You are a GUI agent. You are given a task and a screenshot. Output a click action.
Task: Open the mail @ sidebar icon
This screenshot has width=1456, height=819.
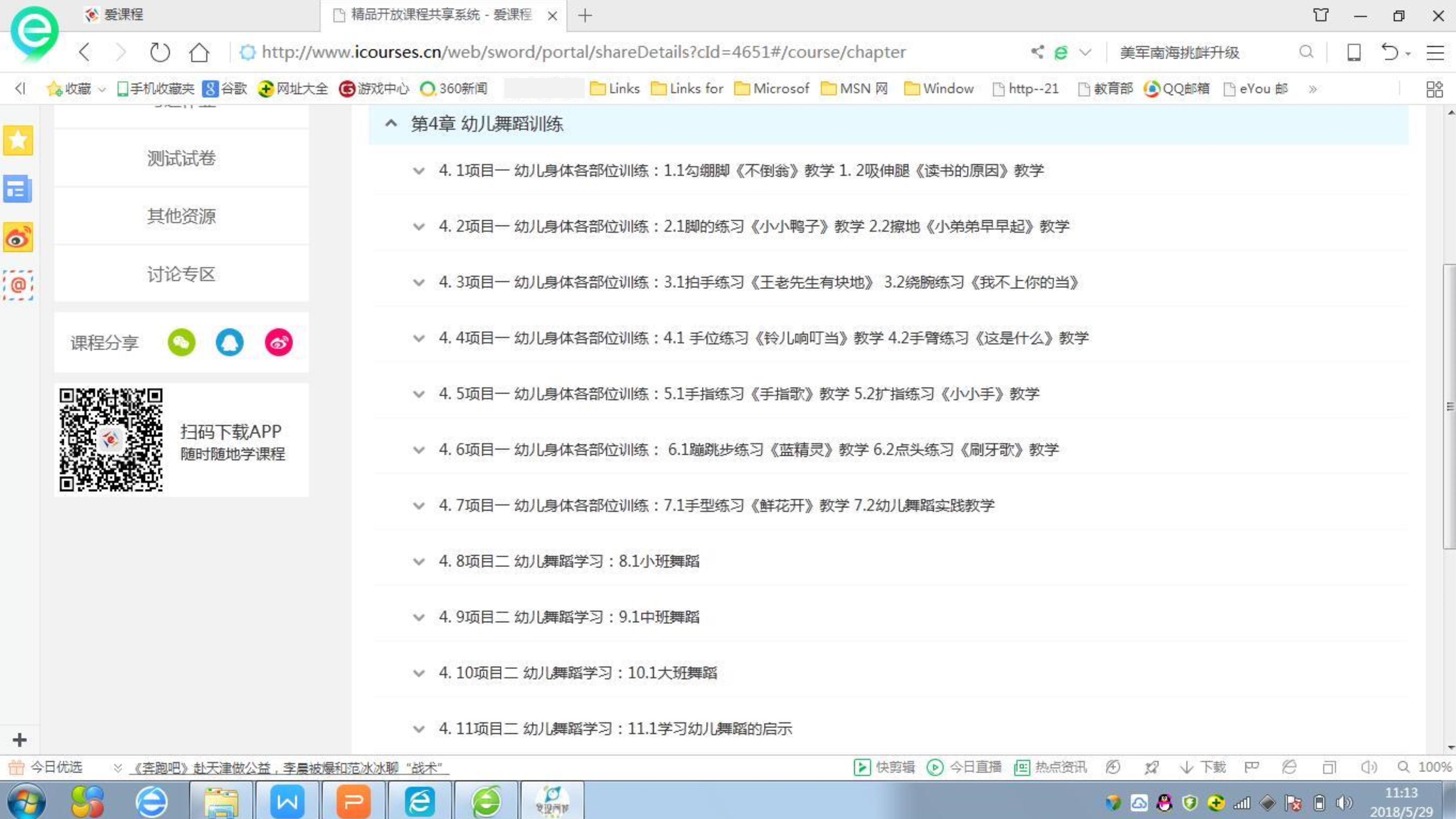coord(18,285)
